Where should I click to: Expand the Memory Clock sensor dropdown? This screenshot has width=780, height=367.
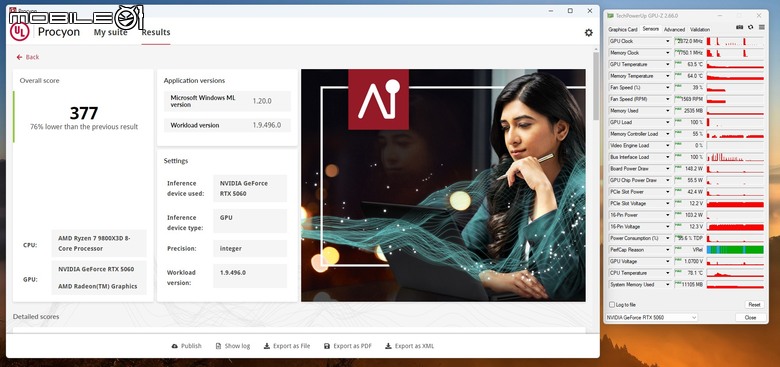click(x=668, y=53)
